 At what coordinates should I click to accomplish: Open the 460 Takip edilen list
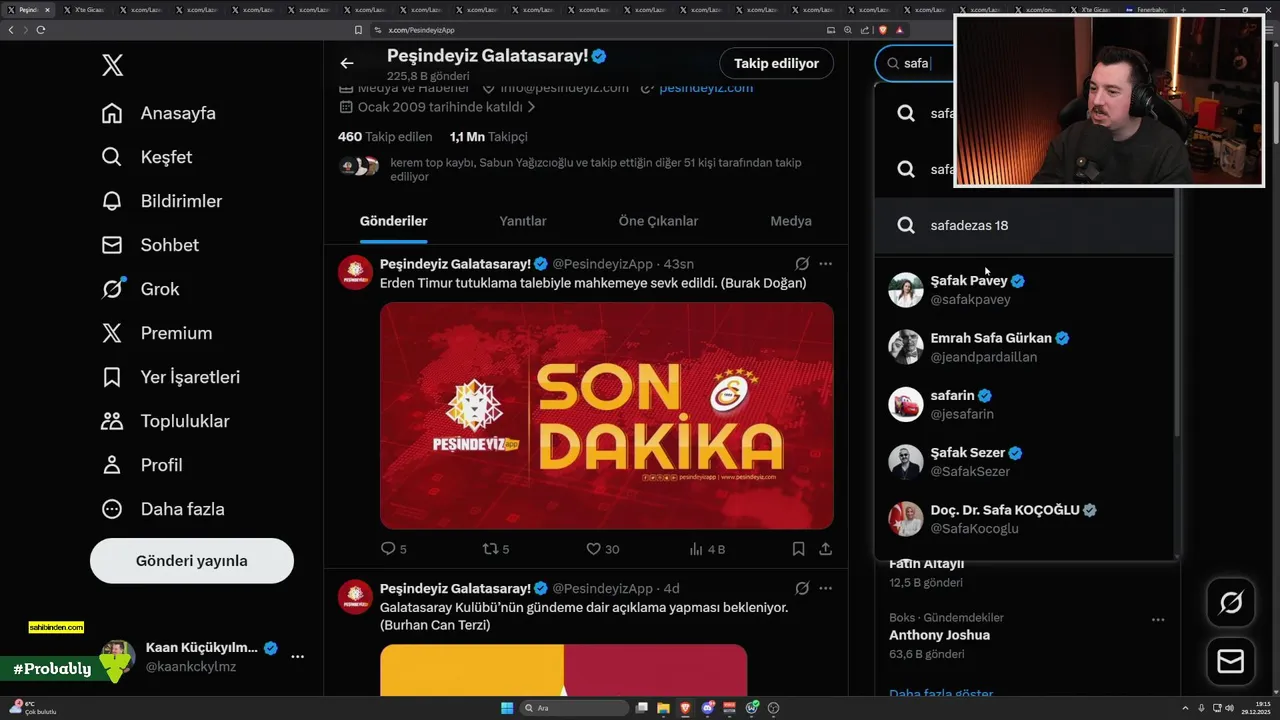point(385,136)
